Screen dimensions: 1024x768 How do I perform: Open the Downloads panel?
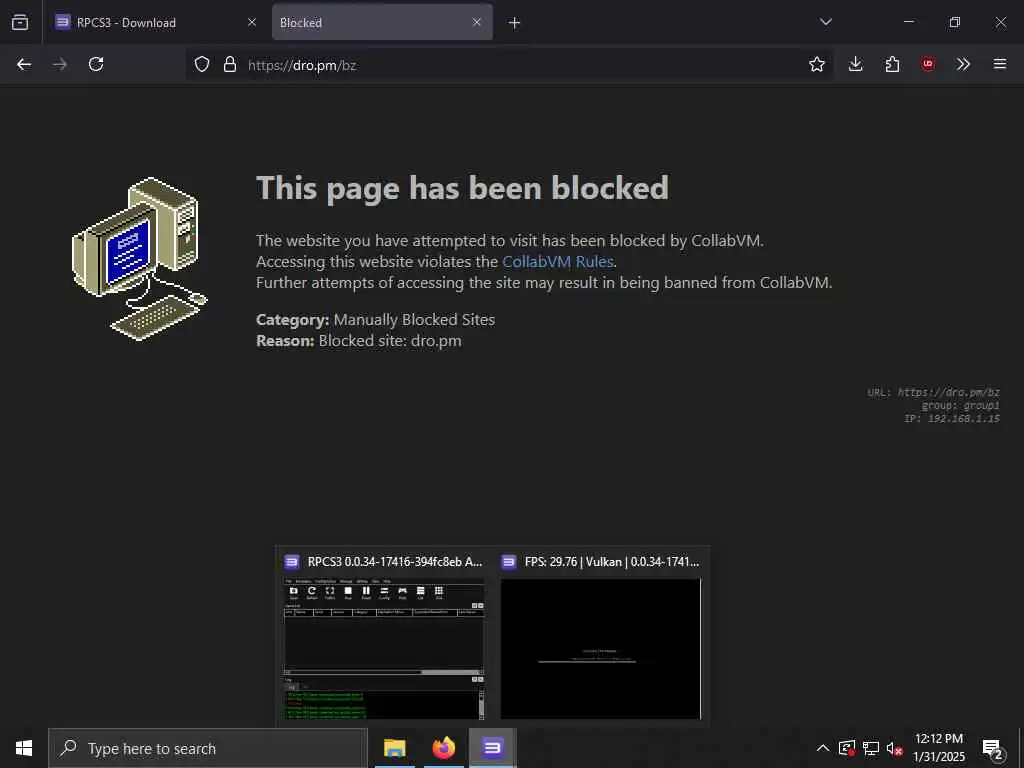856,64
